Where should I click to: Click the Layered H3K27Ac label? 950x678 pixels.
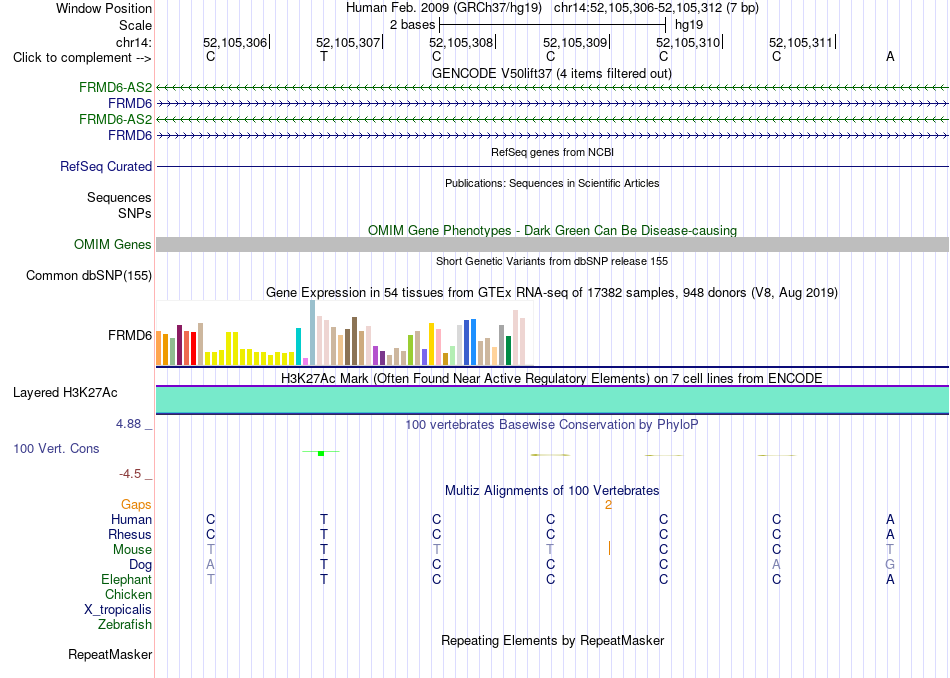pyautogui.click(x=65, y=393)
